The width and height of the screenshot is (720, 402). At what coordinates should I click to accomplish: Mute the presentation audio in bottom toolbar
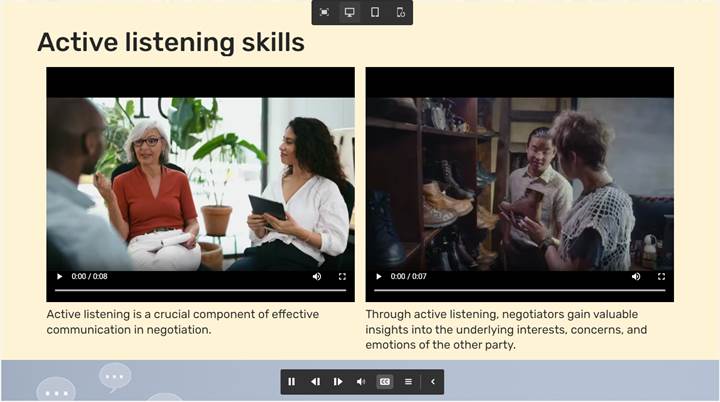[x=361, y=381]
